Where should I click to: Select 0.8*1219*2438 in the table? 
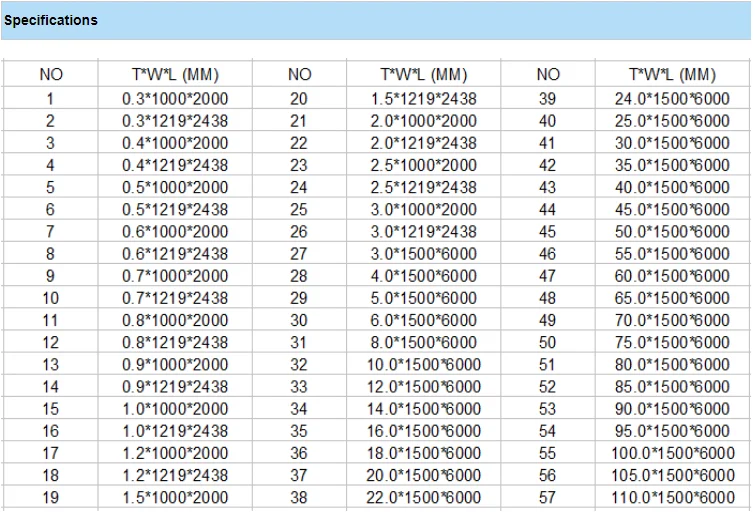pos(175,342)
